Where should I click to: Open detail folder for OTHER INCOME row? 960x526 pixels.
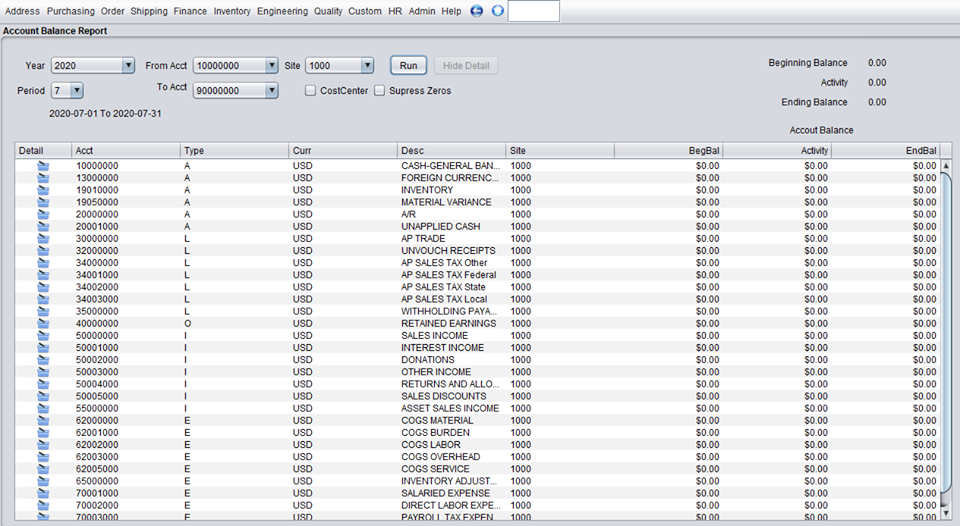(43, 372)
